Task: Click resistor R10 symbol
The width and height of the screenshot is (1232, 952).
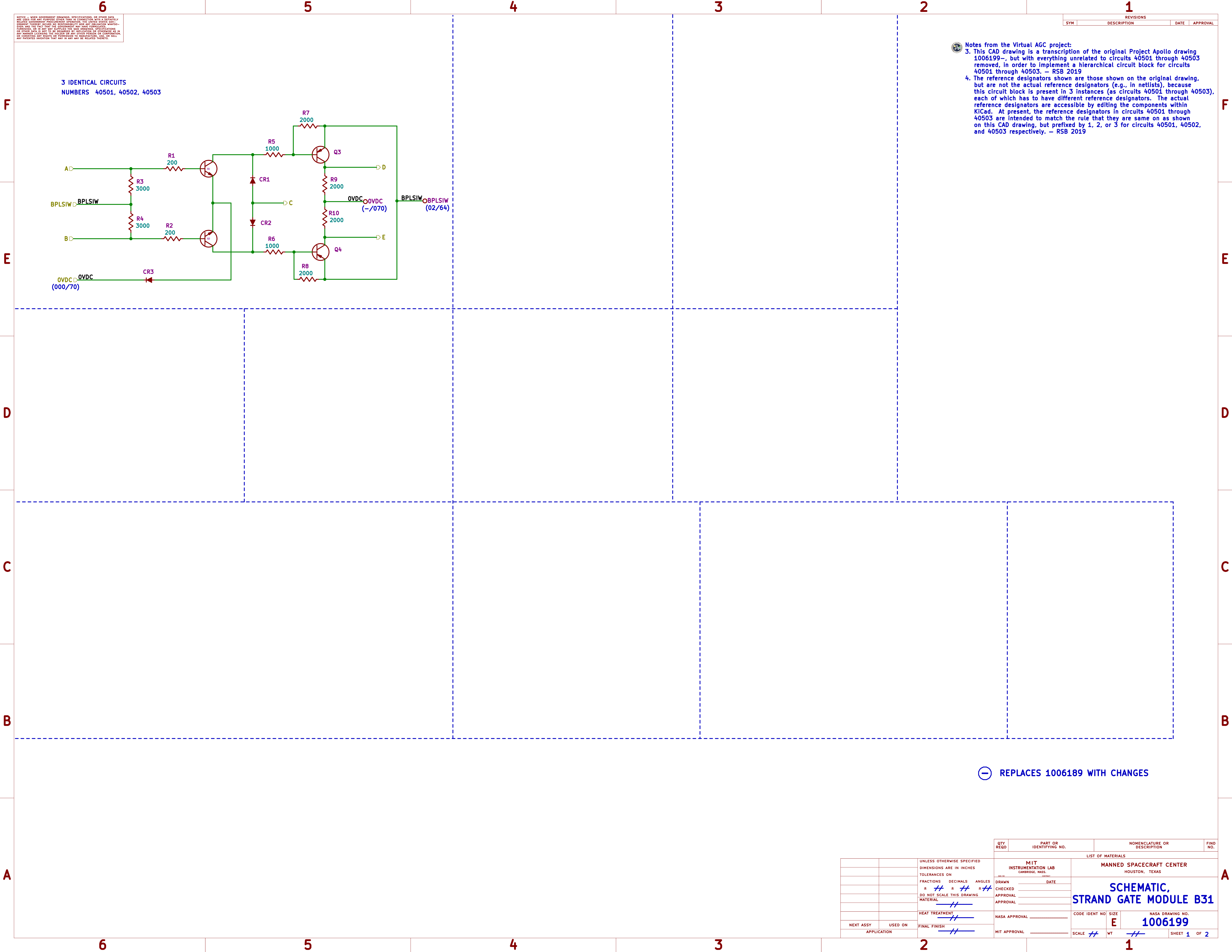Action: pyautogui.click(x=325, y=218)
